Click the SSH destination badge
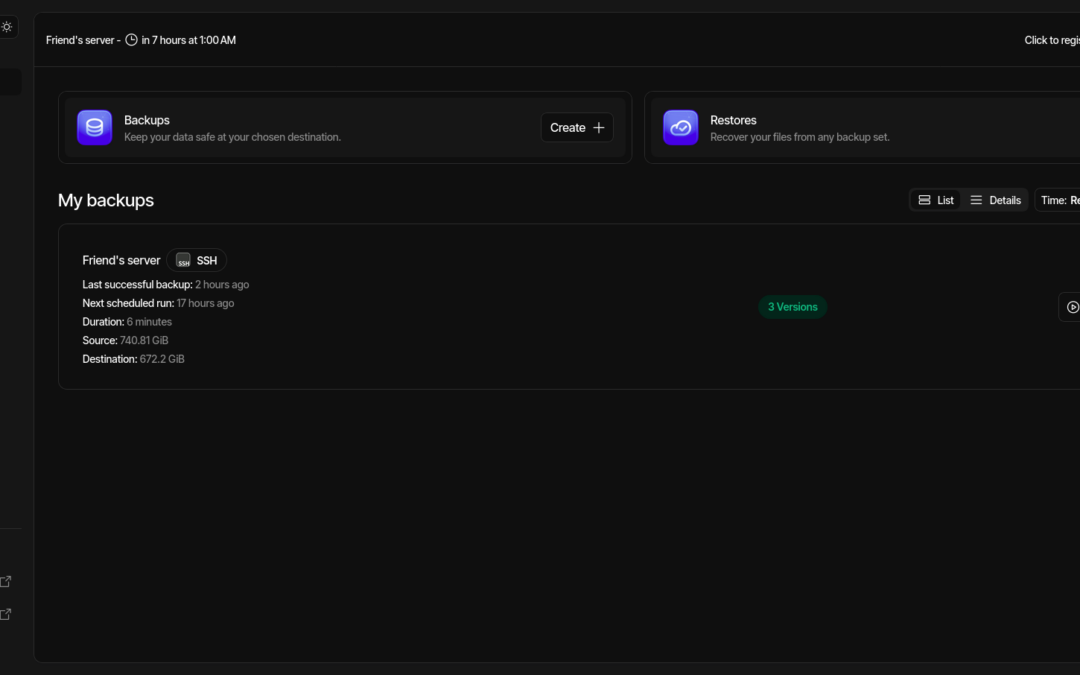 [x=197, y=260]
